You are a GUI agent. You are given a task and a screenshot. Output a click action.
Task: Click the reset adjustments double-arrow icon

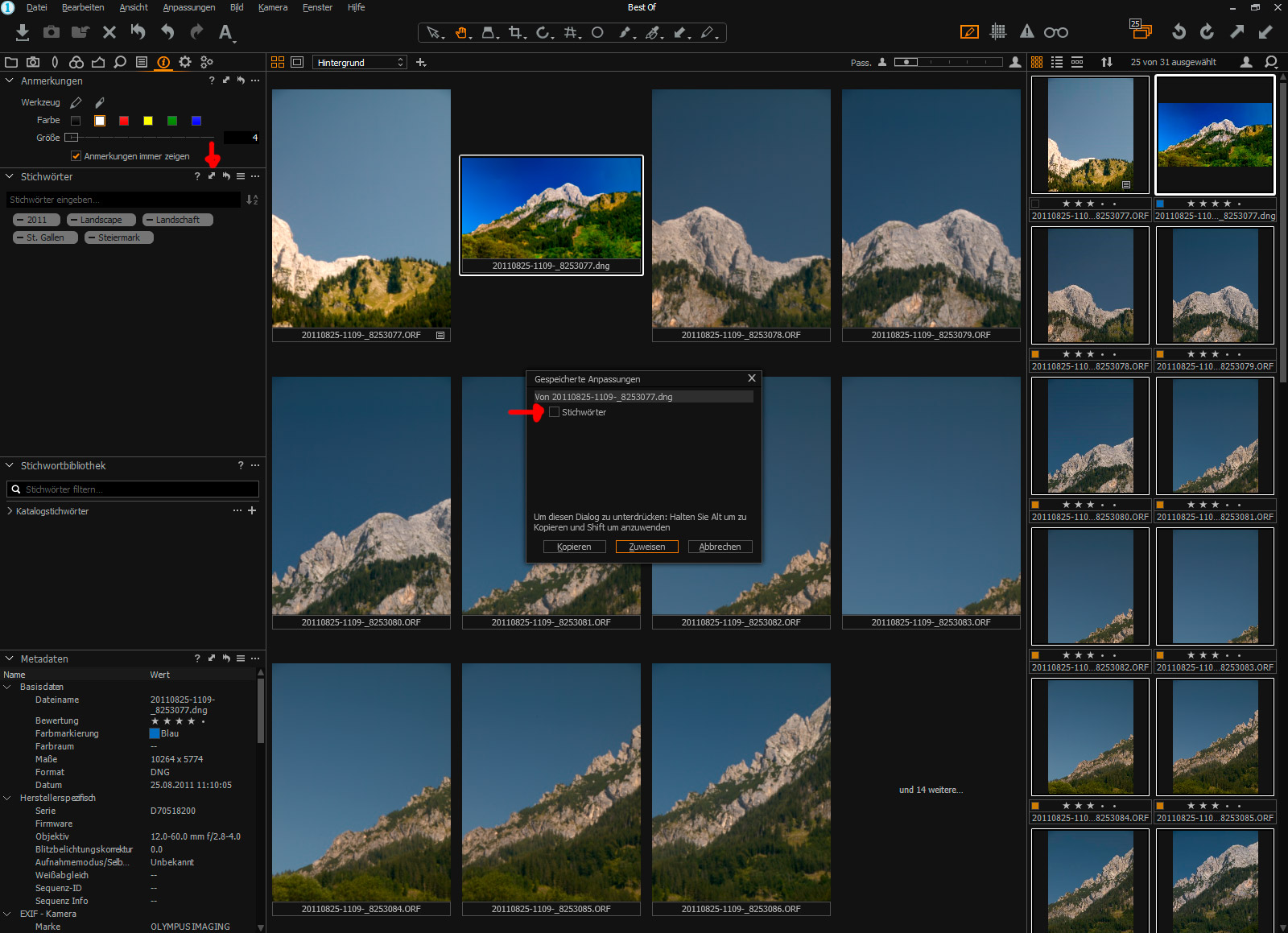click(138, 32)
